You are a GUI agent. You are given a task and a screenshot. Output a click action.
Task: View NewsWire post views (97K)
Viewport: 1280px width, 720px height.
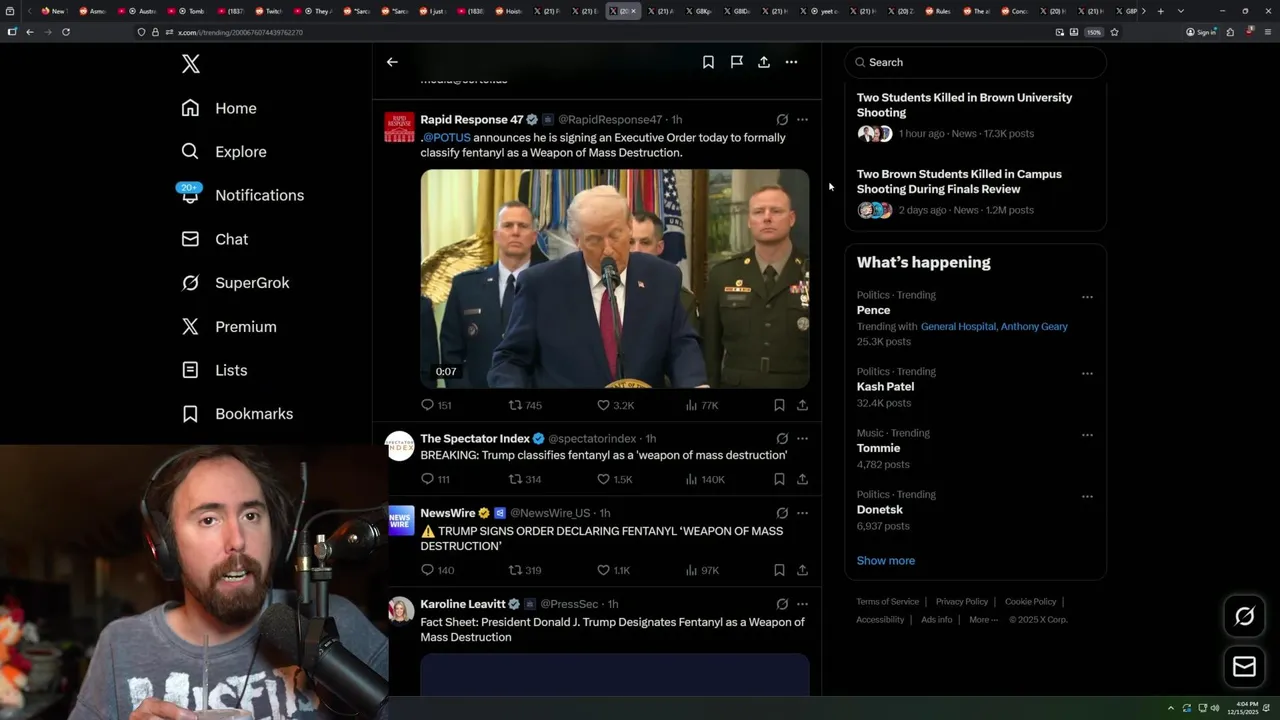[702, 570]
